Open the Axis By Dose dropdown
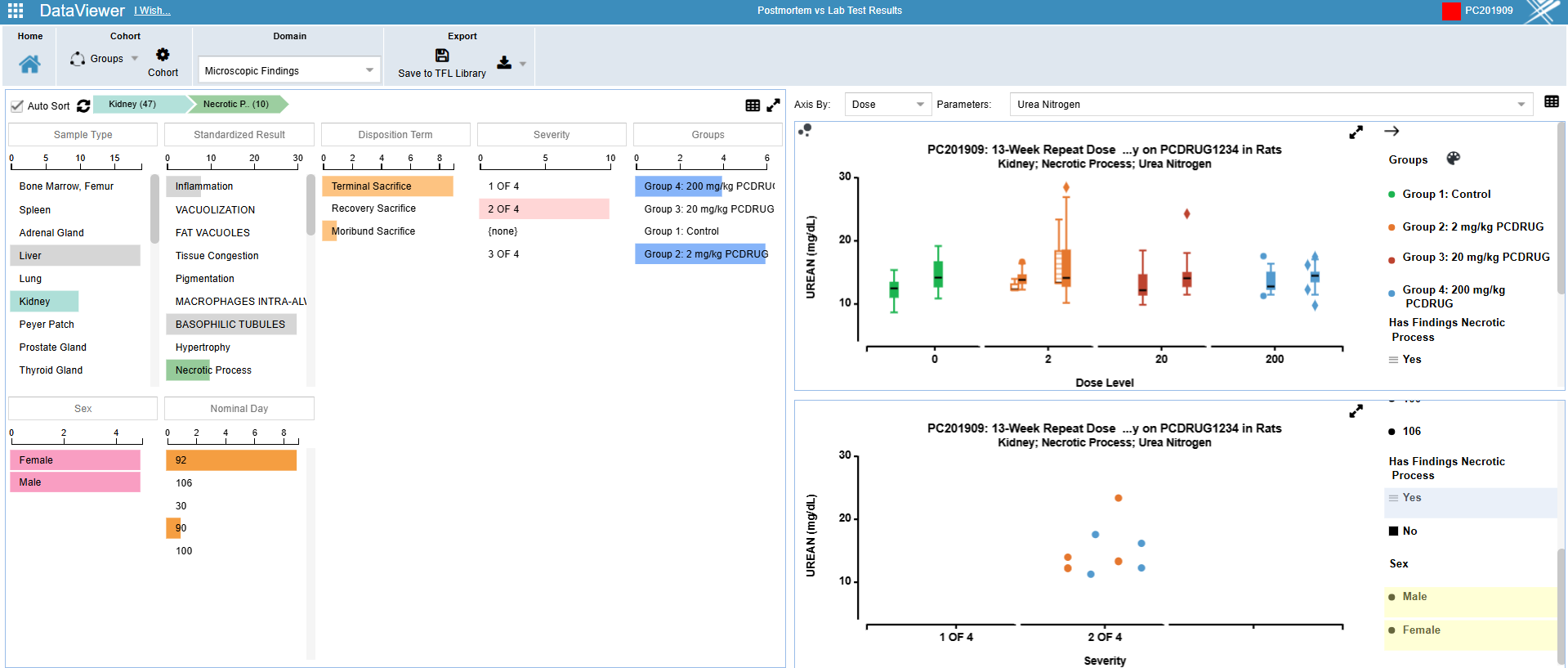 pyautogui.click(x=887, y=105)
